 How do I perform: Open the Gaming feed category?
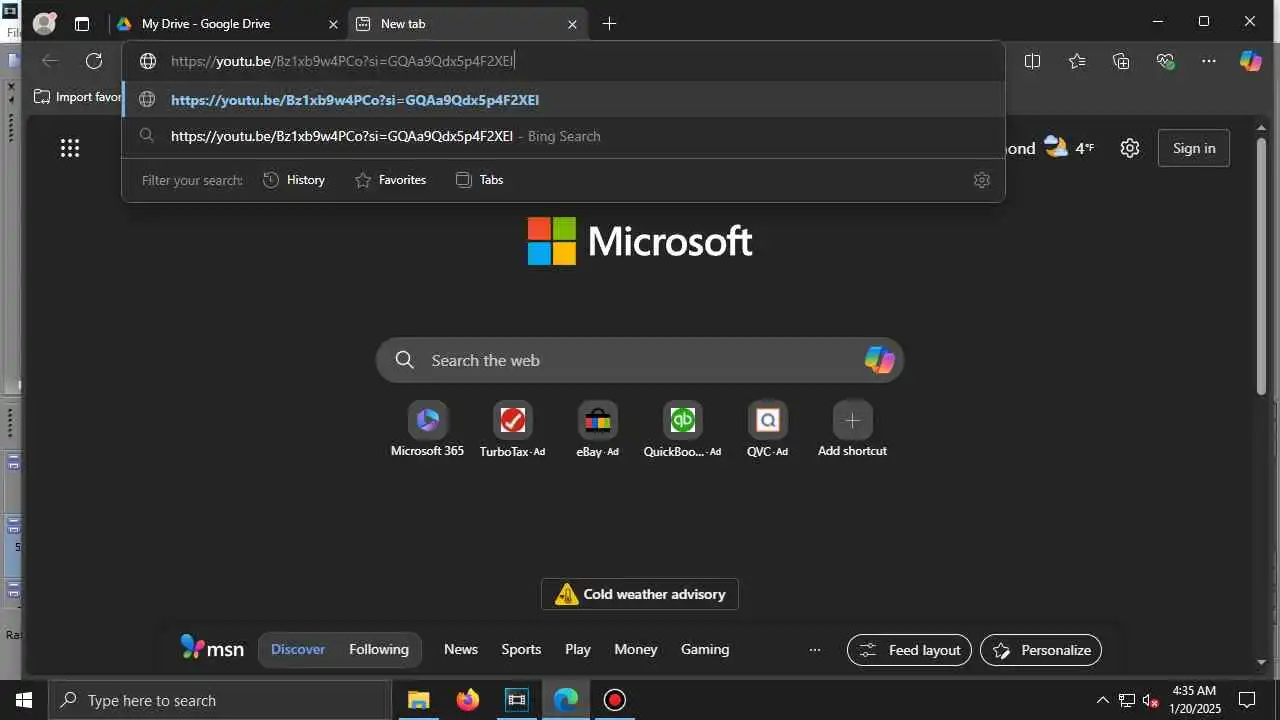[x=705, y=649]
